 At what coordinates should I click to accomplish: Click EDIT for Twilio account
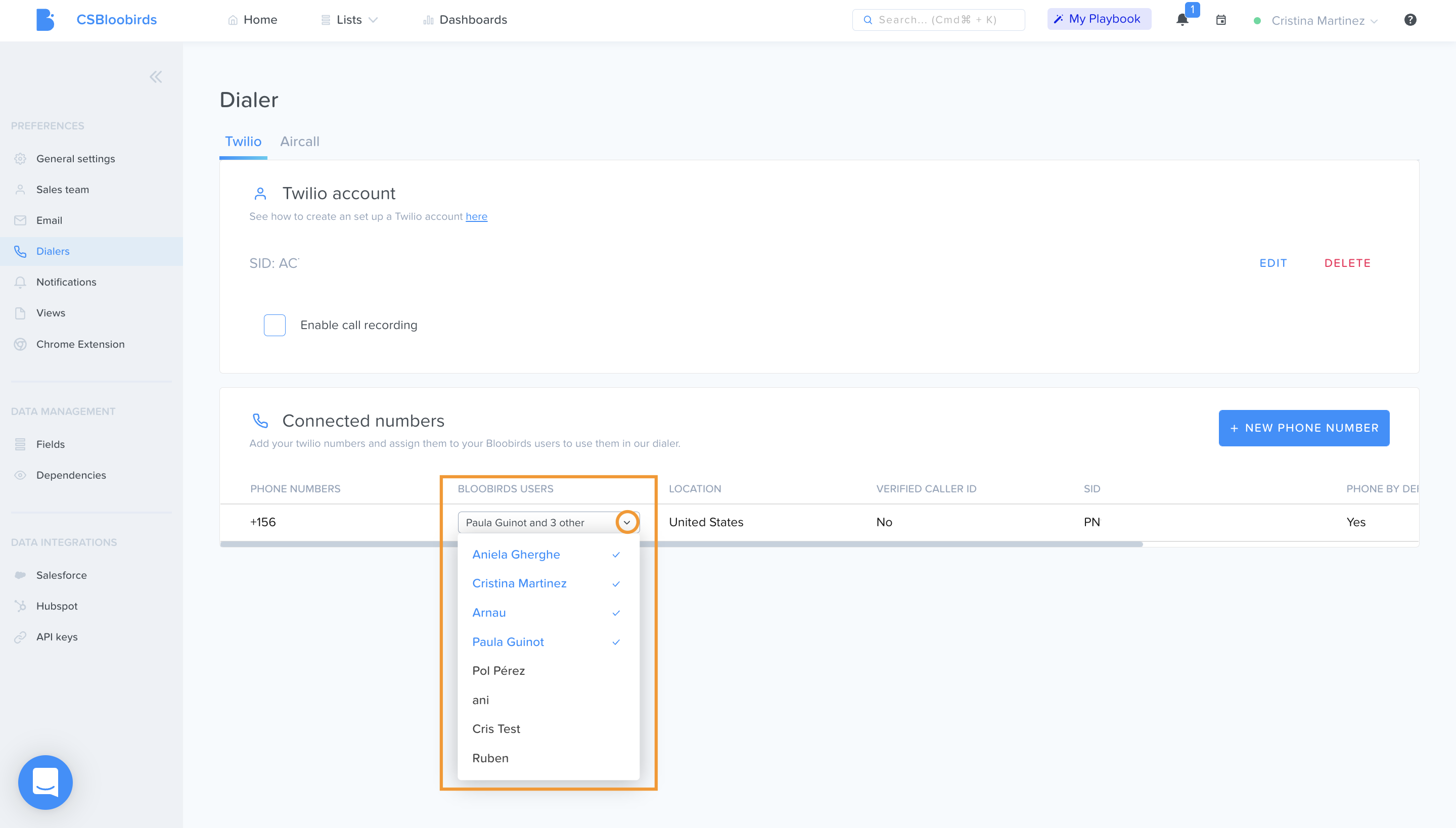tap(1273, 263)
